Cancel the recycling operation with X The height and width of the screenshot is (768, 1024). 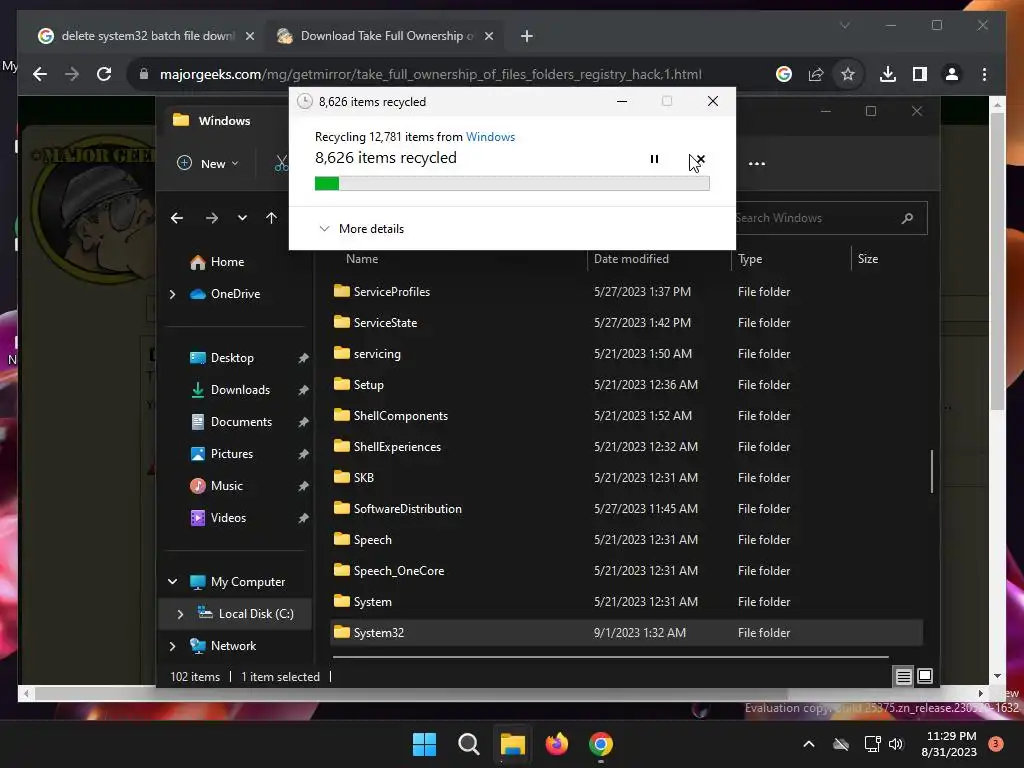(701, 159)
